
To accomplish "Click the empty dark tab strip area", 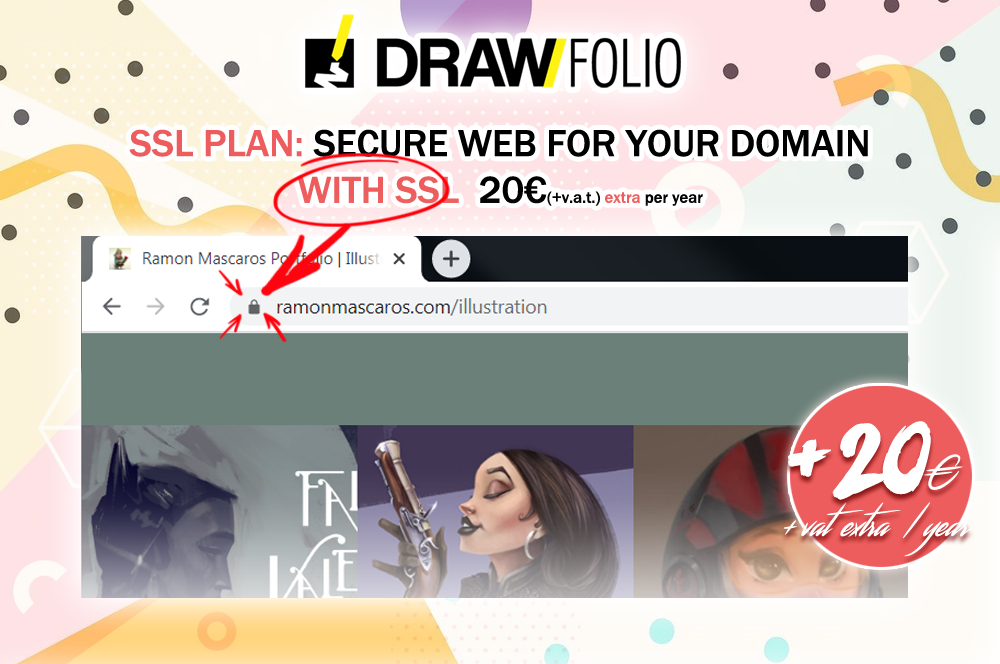I will click(689, 258).
